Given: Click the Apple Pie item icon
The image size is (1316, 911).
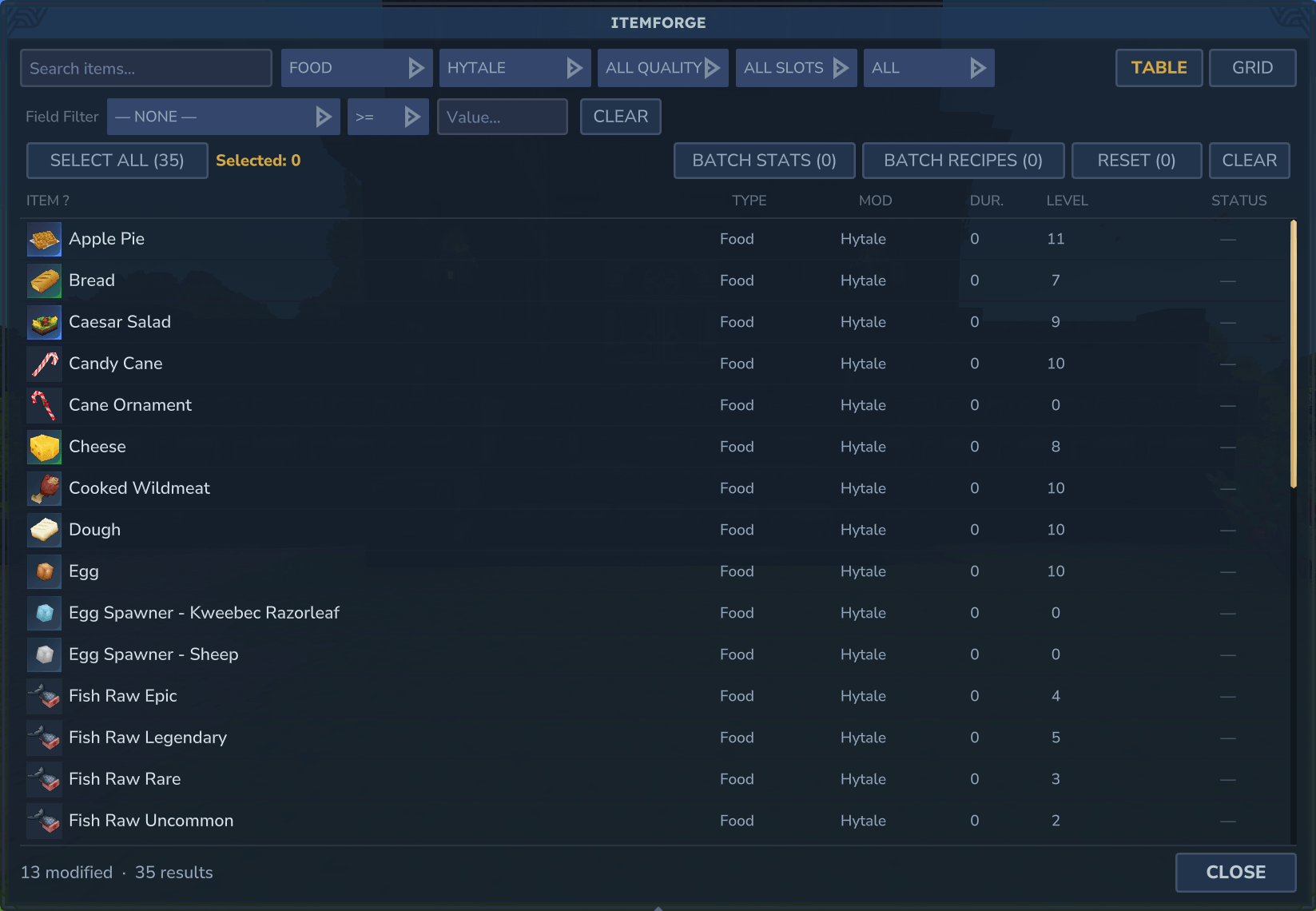Looking at the screenshot, I should (x=44, y=239).
